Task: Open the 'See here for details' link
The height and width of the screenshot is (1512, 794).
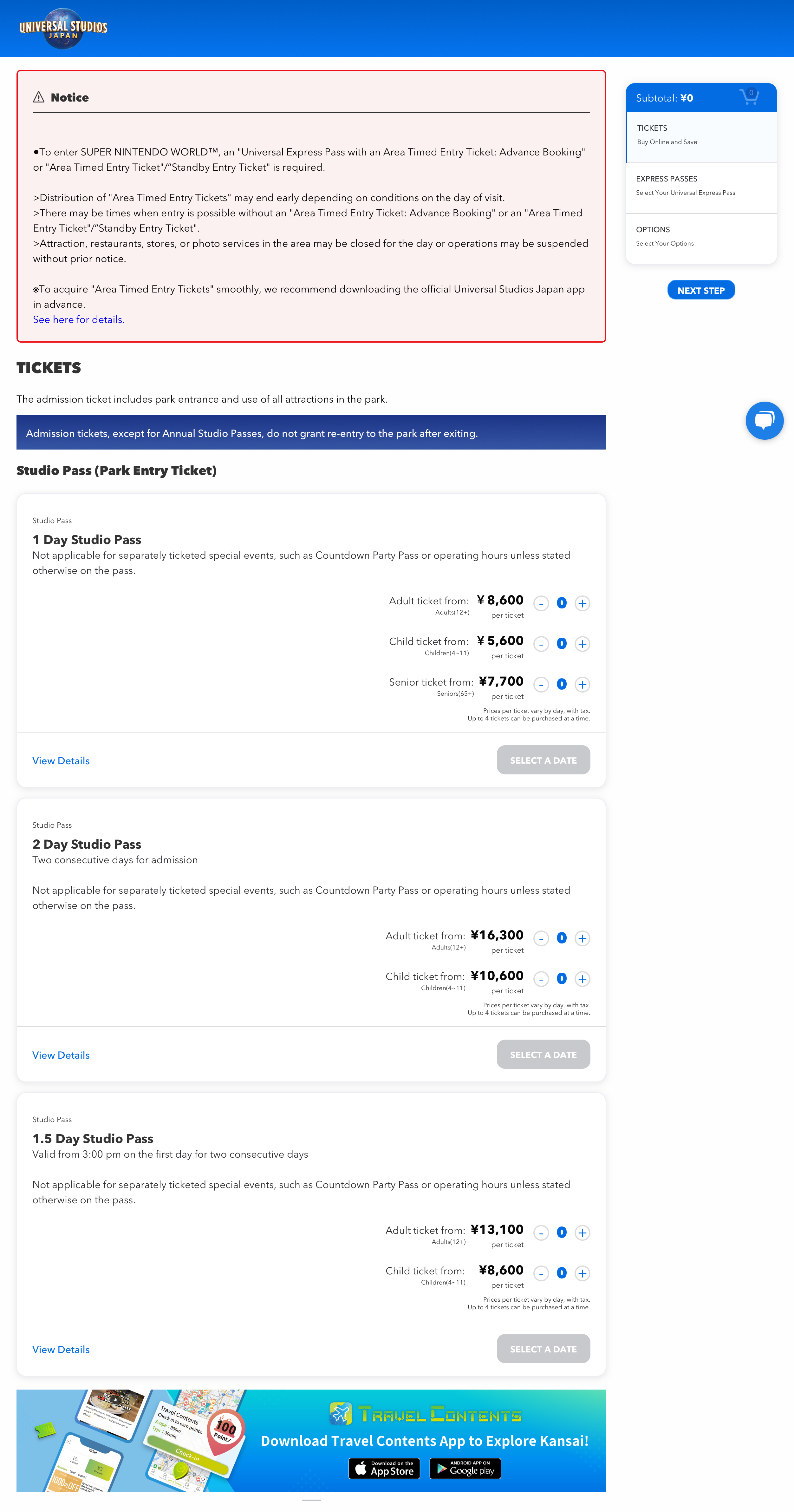Action: (79, 320)
